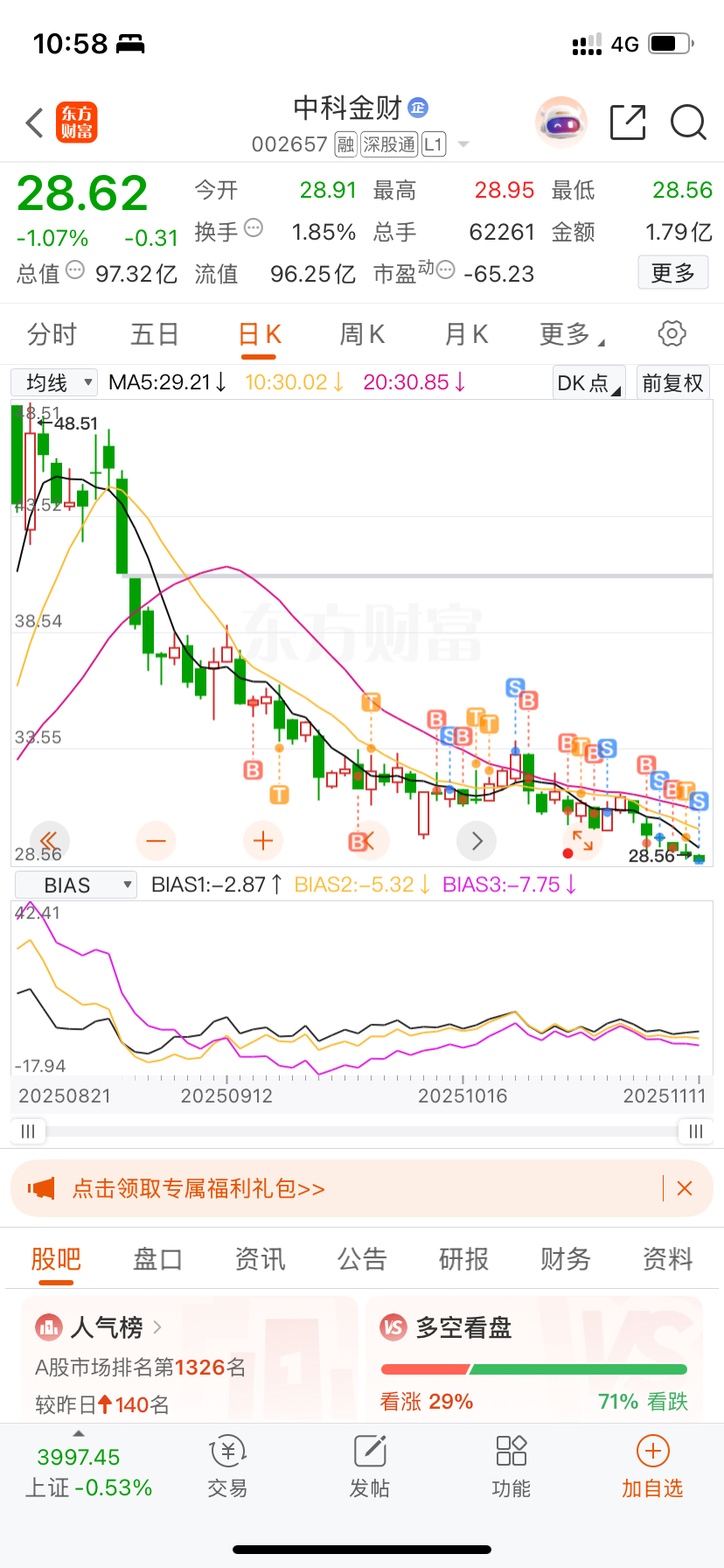Tap megaphone icon in promo banner
724x1568 pixels.
pyautogui.click(x=41, y=1188)
